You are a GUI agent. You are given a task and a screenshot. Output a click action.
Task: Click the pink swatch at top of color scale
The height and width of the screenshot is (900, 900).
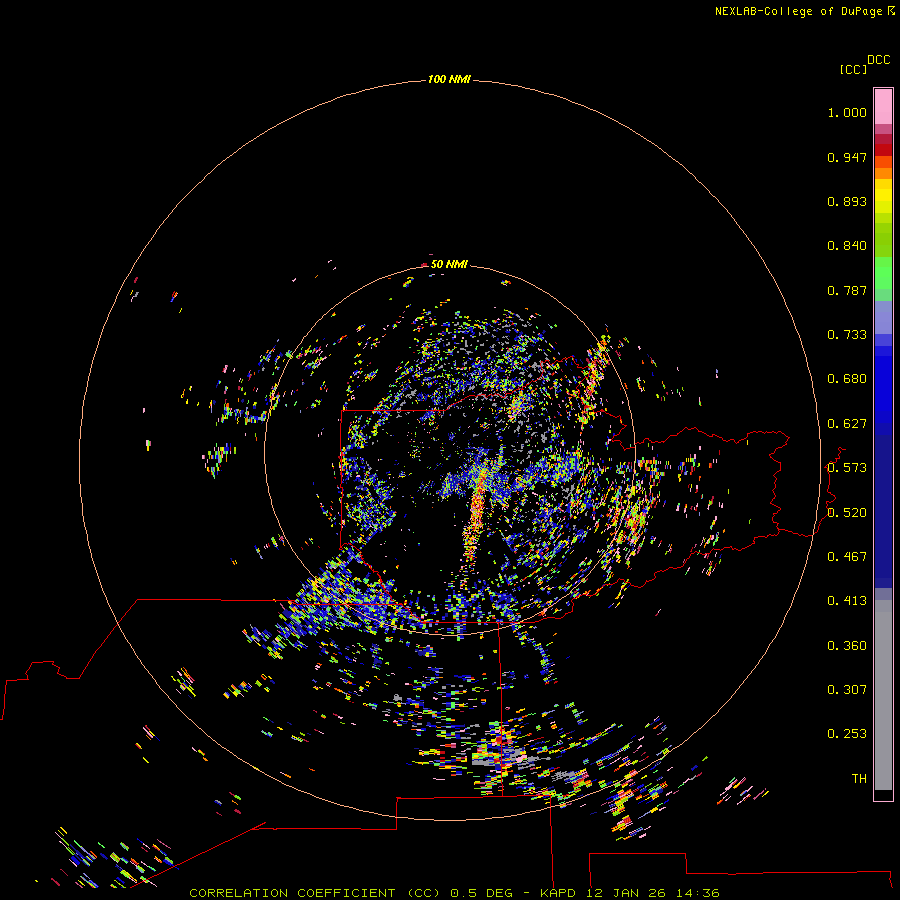click(883, 107)
